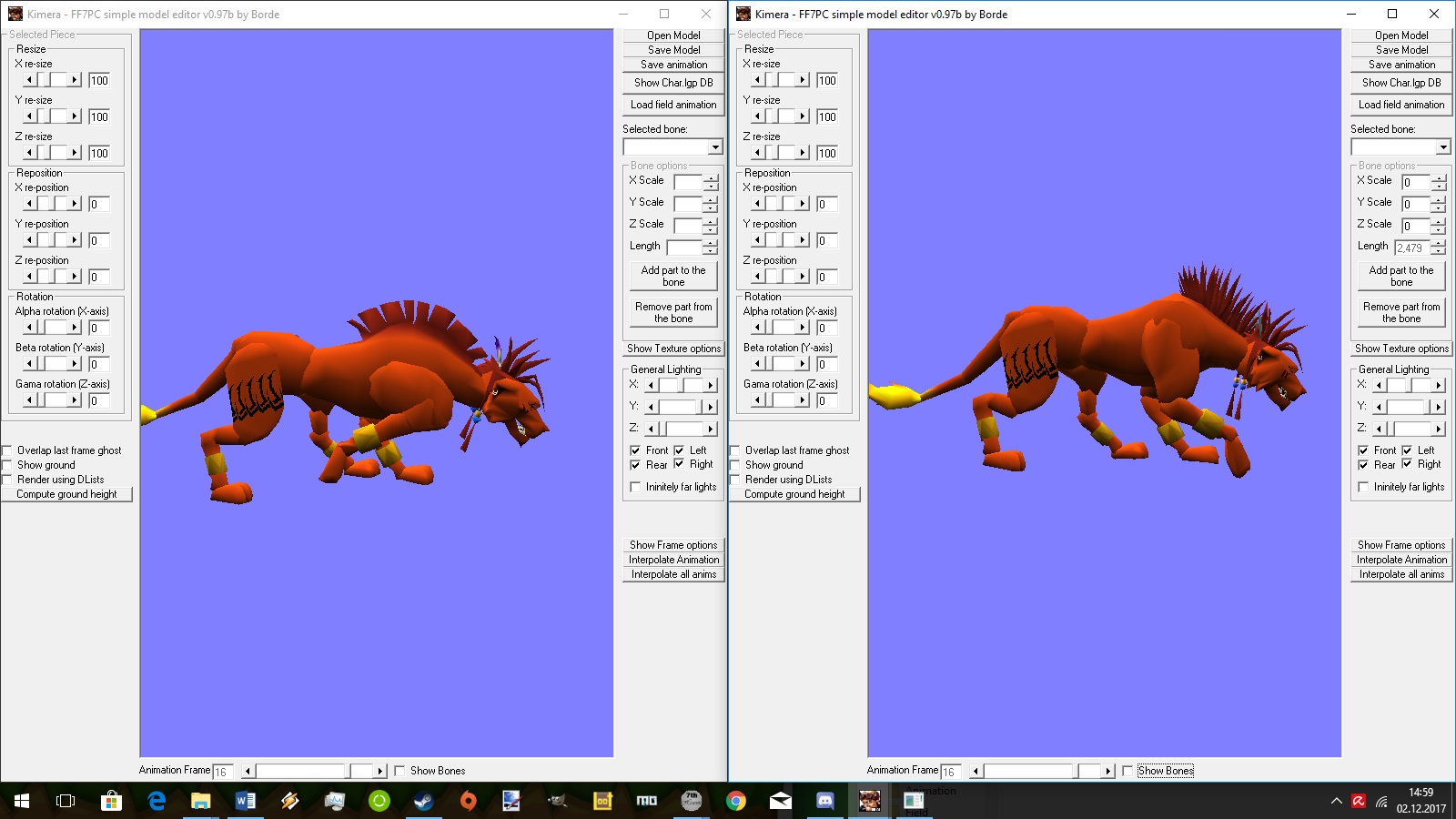Increase bone Length spinner in left window
1456x819 pixels.
[x=711, y=243]
